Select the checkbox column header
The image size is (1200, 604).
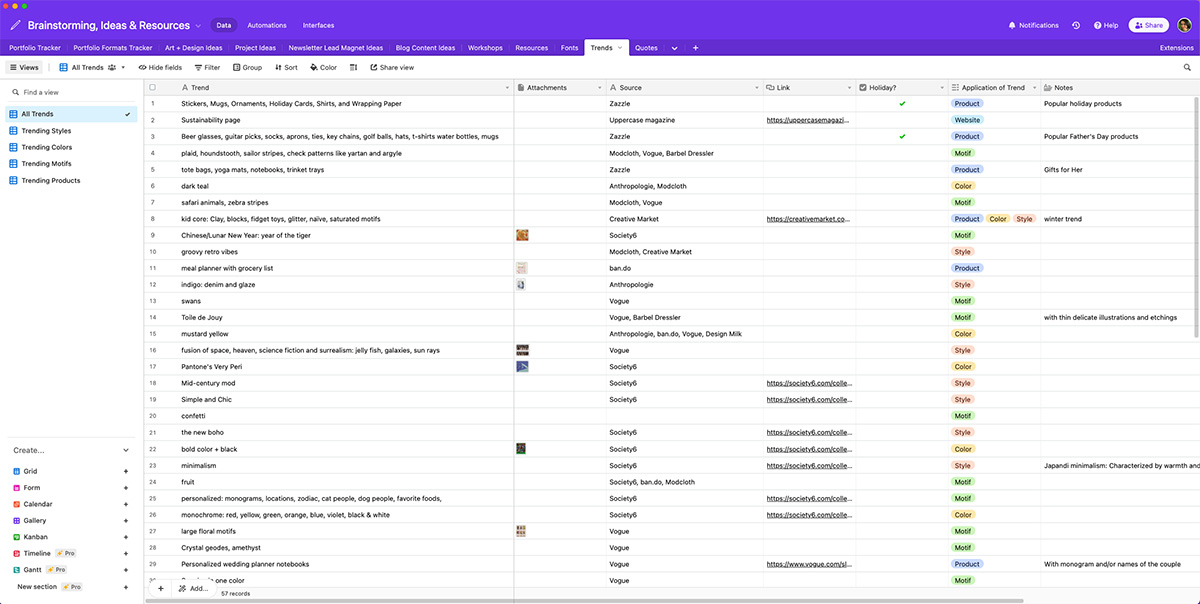click(153, 87)
